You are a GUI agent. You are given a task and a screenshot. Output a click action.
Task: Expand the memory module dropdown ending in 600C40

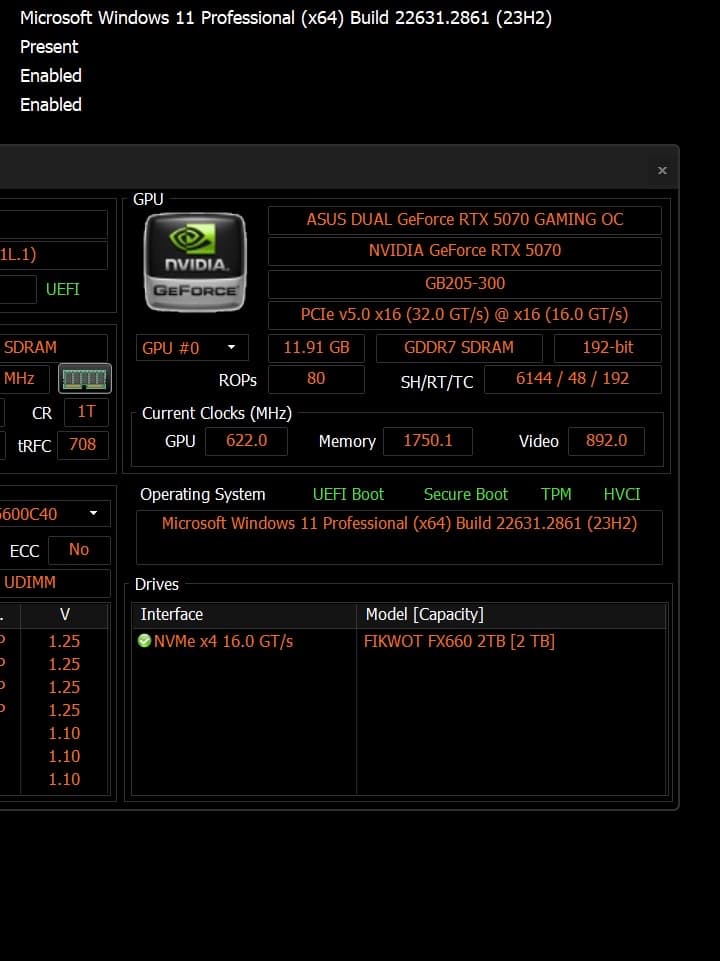54,514
